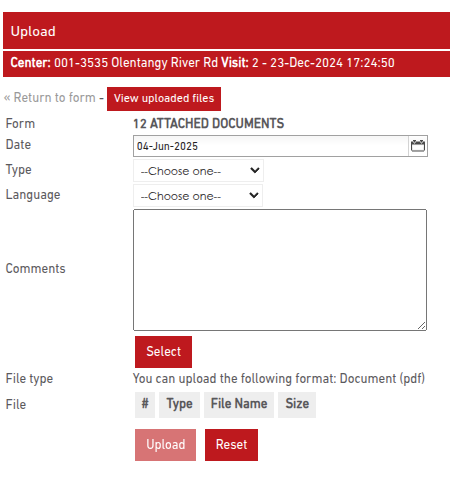
Task: Focus the Date input field
Action: click(271, 146)
